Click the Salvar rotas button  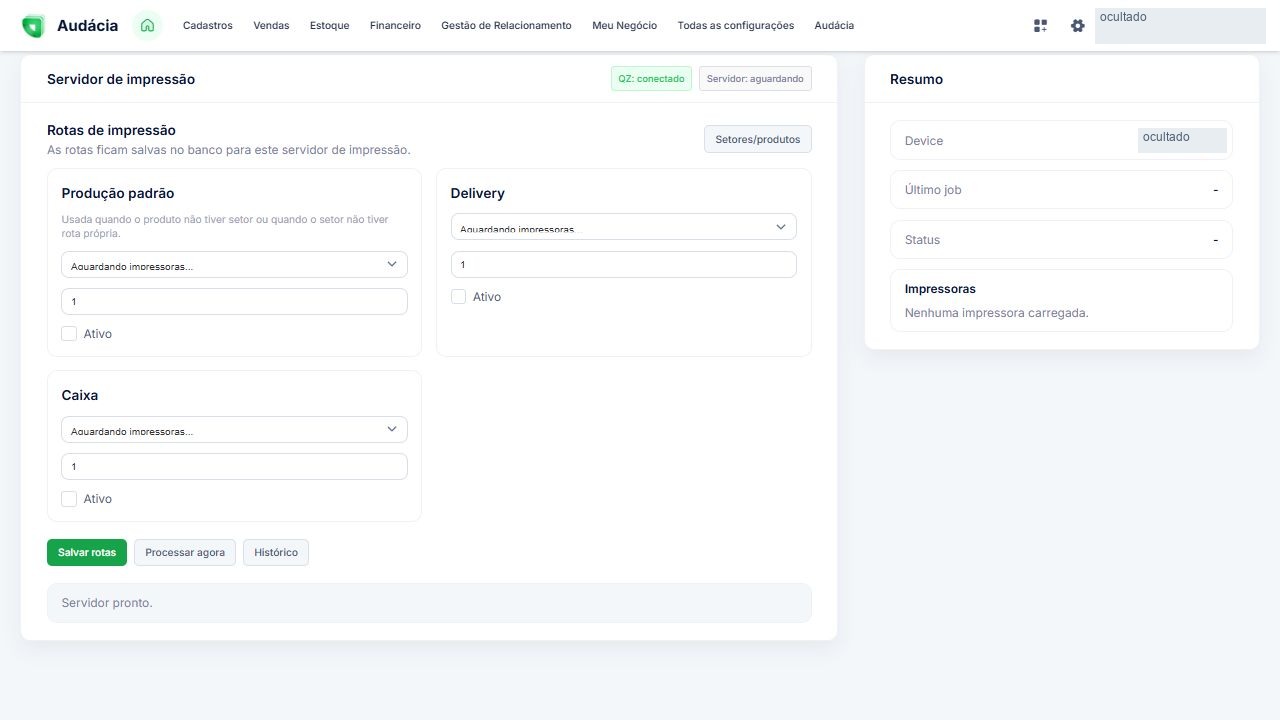point(87,553)
